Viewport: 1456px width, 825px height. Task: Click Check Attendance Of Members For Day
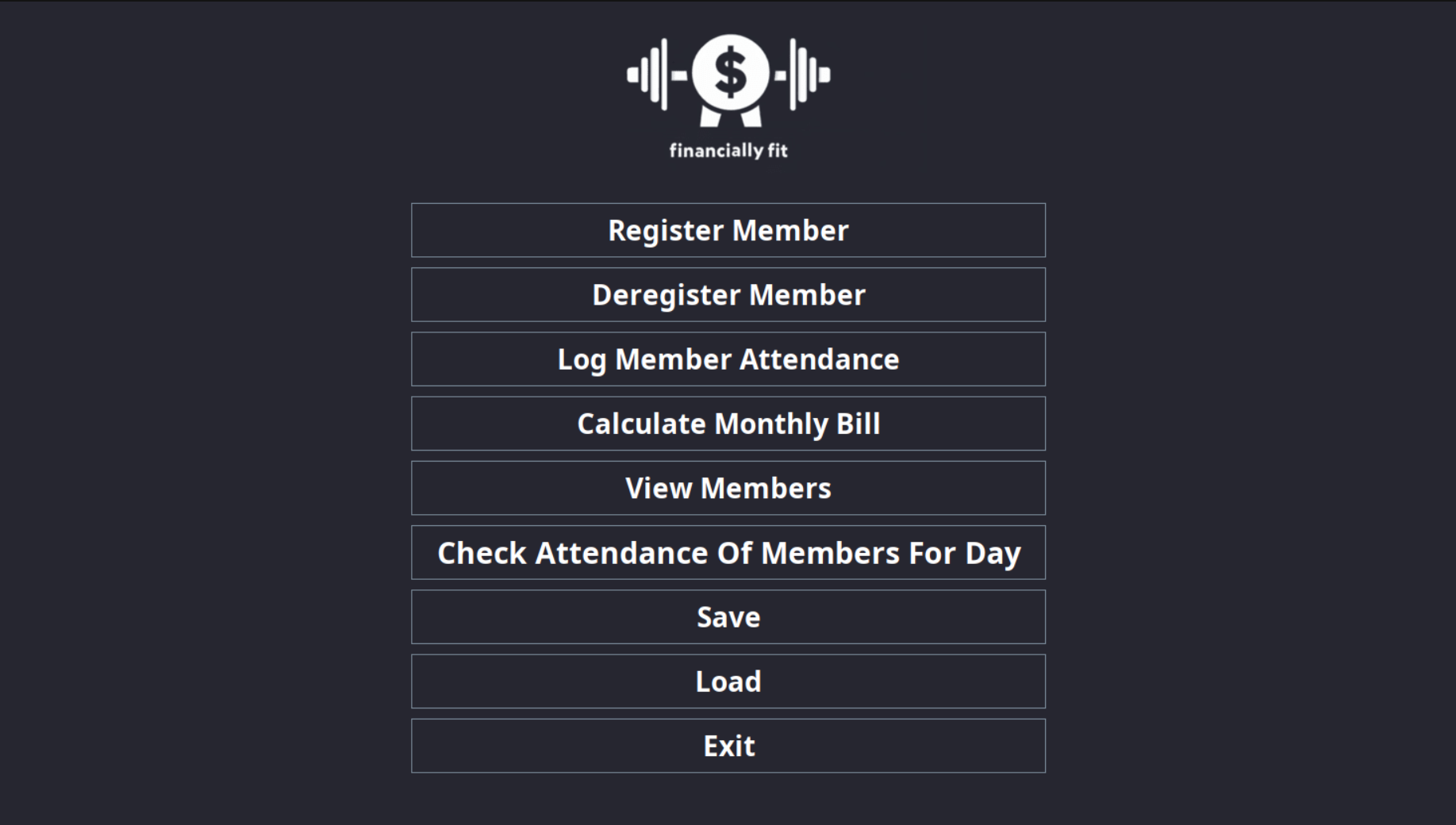[x=728, y=553]
